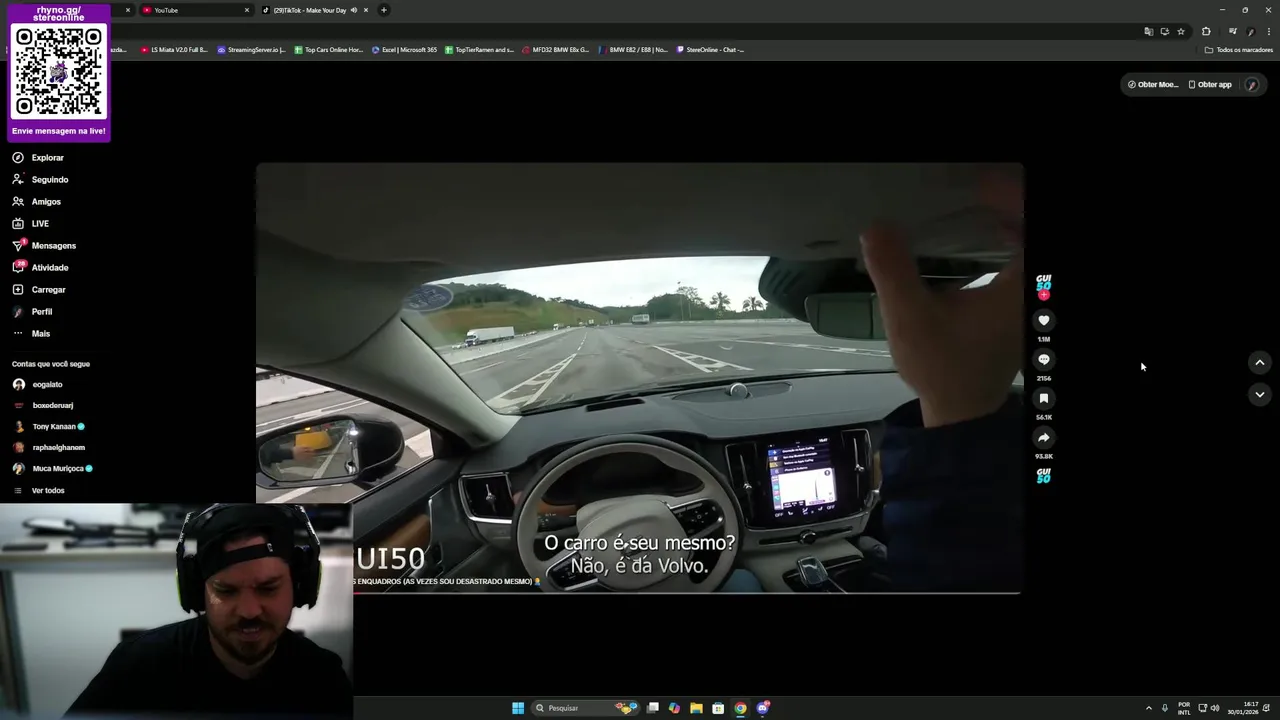Save video with bookmark icon
Image resolution: width=1280 pixels, height=720 pixels.
[x=1043, y=398]
